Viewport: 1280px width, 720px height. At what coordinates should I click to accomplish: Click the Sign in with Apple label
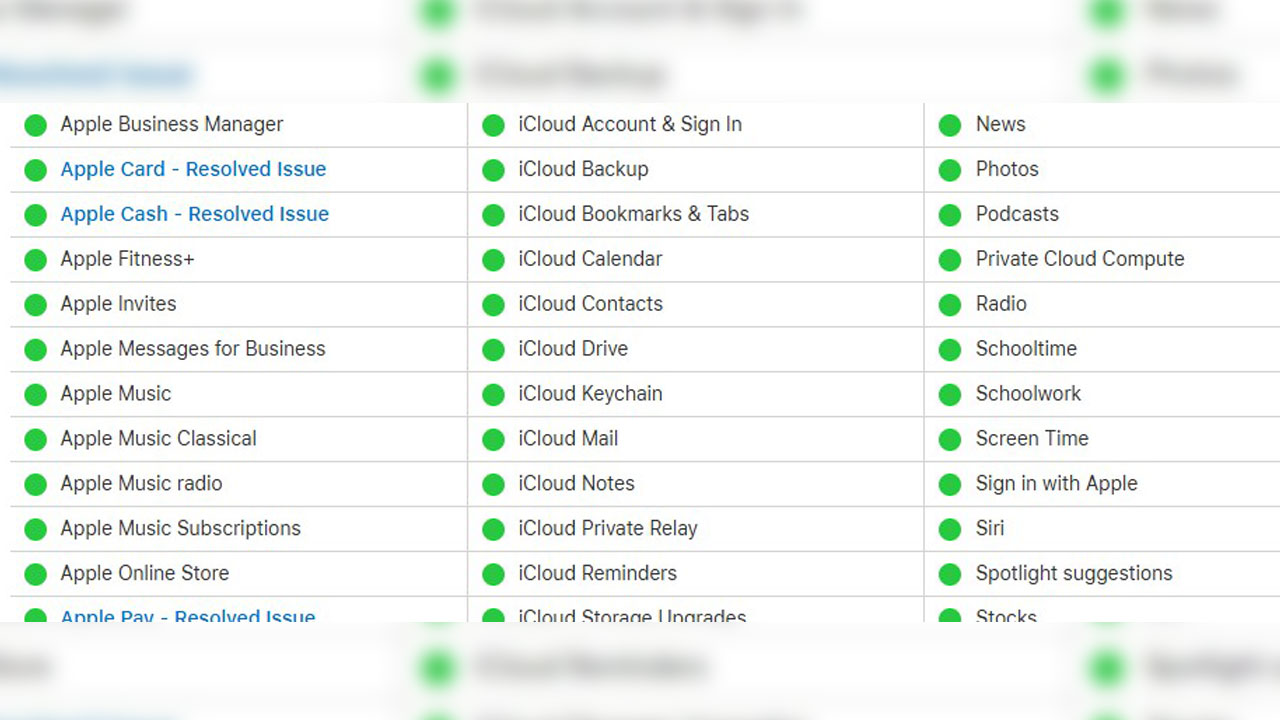pyautogui.click(x=1056, y=483)
